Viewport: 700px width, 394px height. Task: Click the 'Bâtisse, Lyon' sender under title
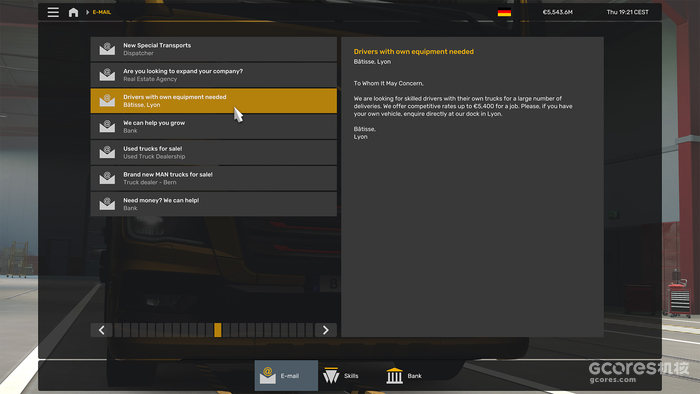point(372,62)
